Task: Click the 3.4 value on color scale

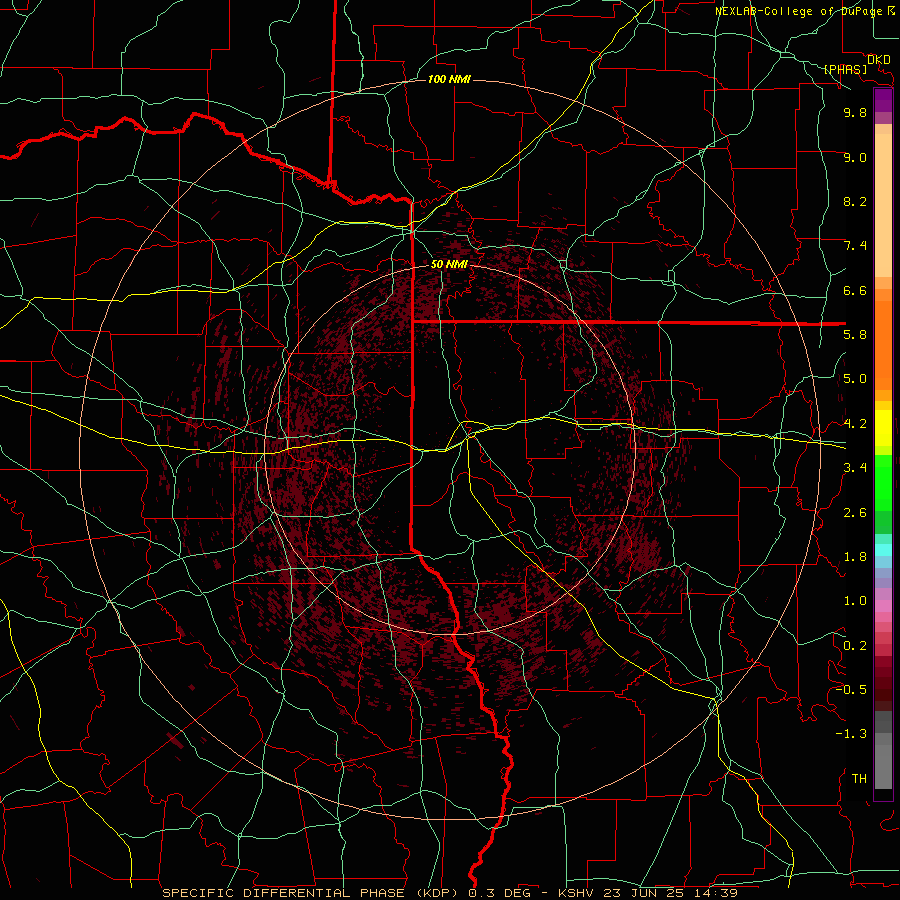Action: (855, 468)
